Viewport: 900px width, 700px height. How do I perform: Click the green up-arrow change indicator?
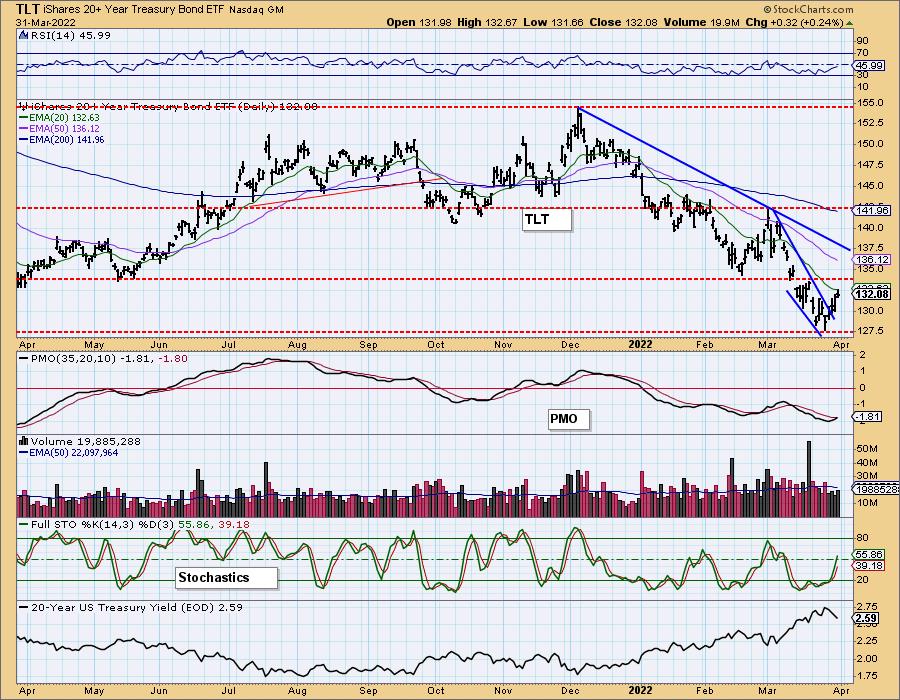pos(849,23)
